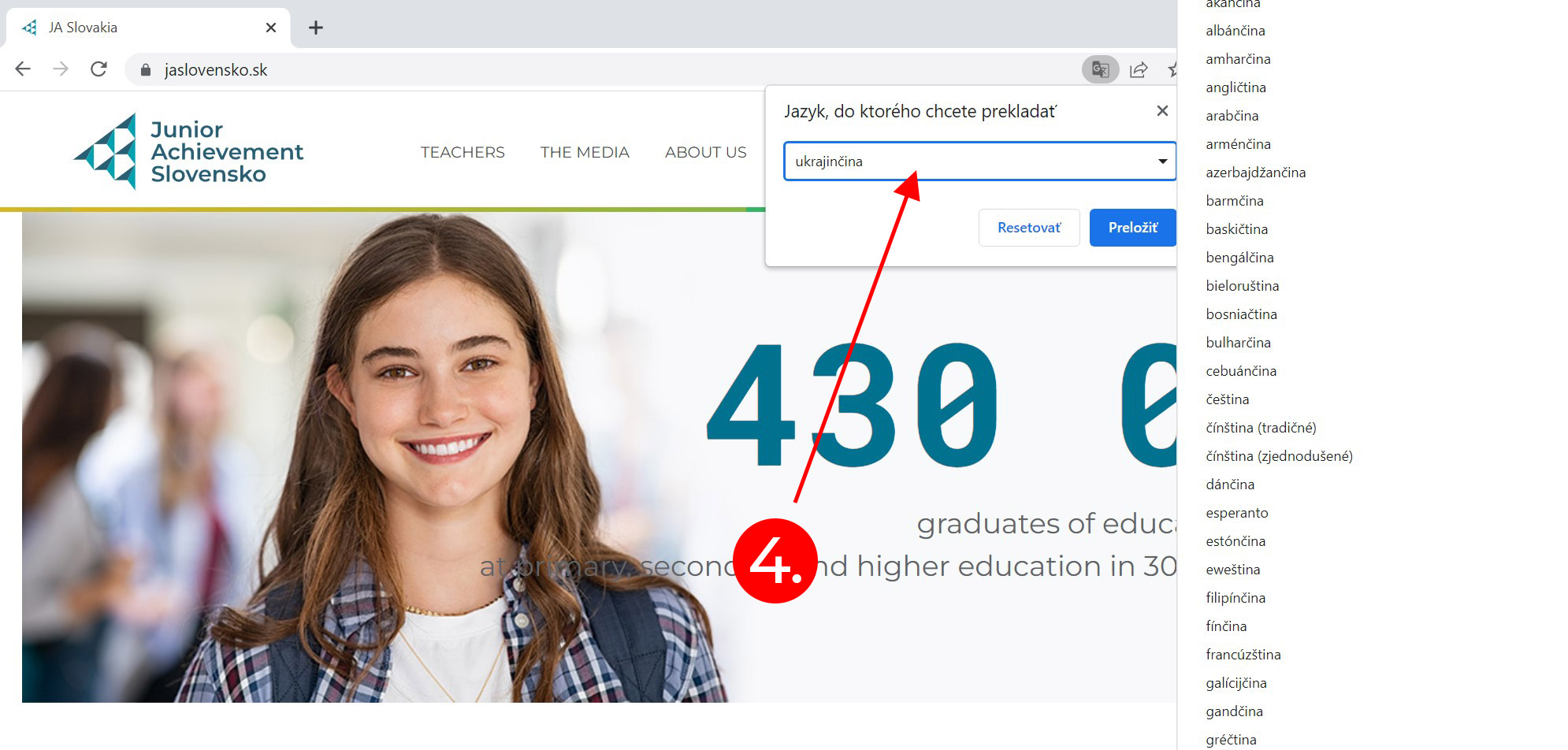Open the Google Translate icon in address bar
This screenshot has height=750, width=1568.
[x=1100, y=69]
